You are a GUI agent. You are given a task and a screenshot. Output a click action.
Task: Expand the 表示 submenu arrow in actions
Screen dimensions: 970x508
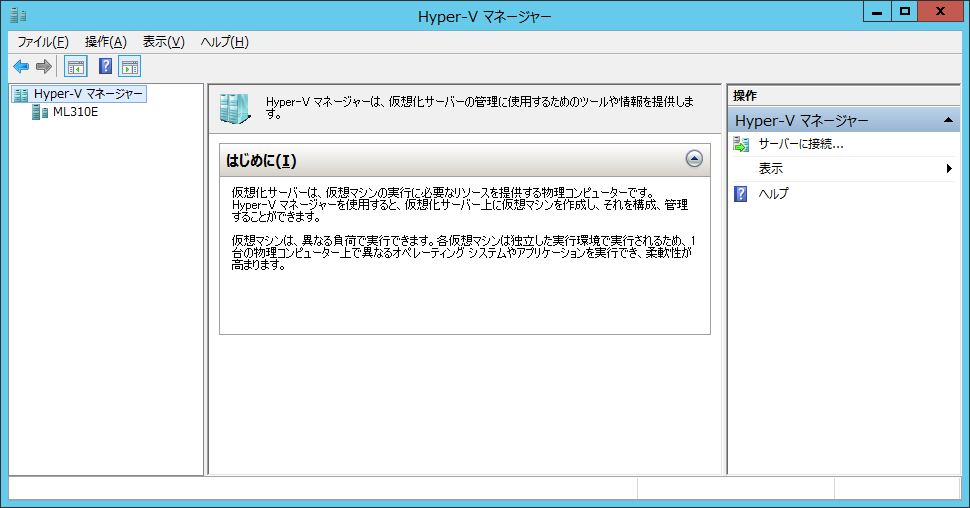pyautogui.click(x=949, y=169)
